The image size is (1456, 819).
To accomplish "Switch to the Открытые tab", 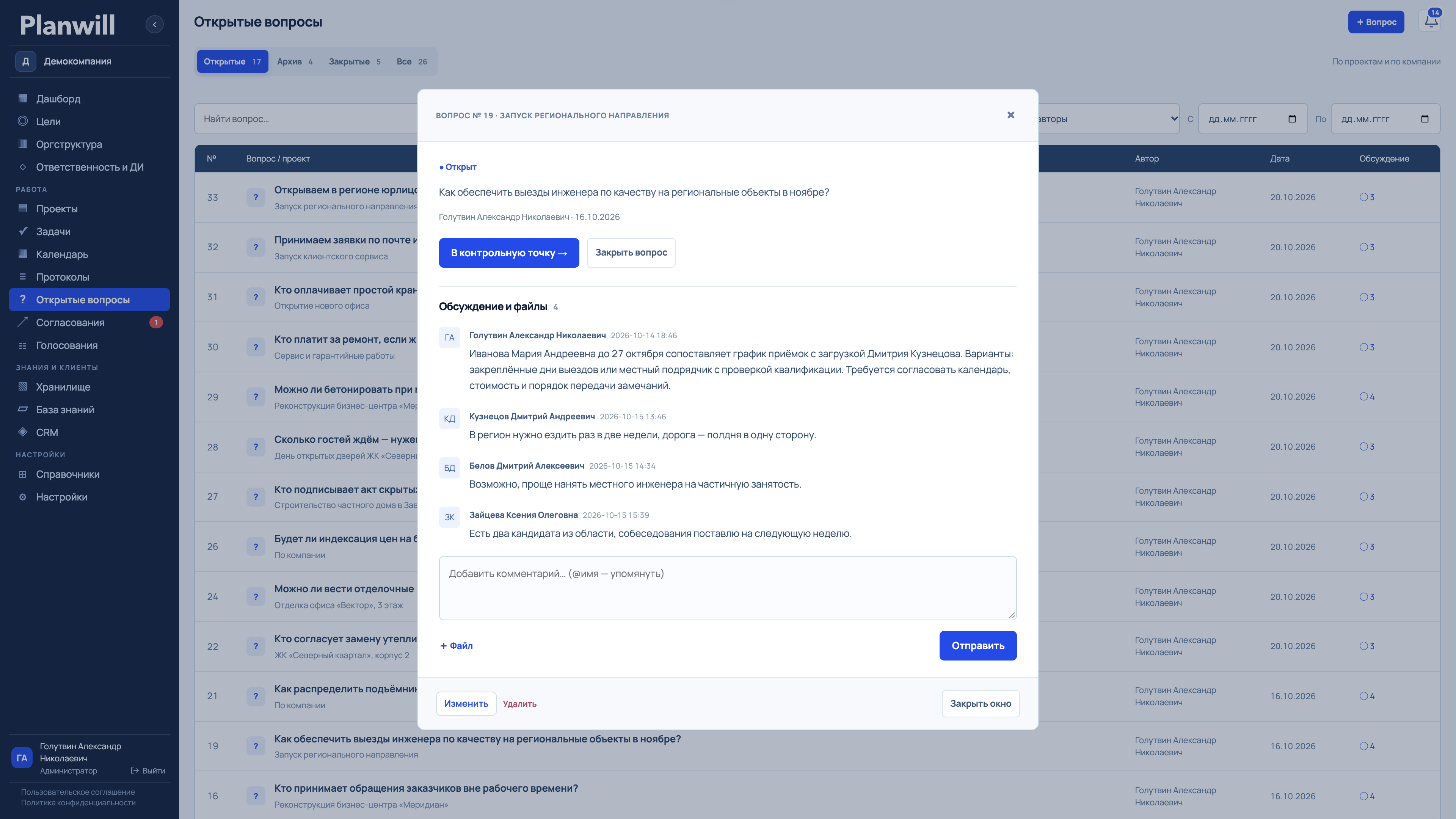I will pyautogui.click(x=232, y=61).
